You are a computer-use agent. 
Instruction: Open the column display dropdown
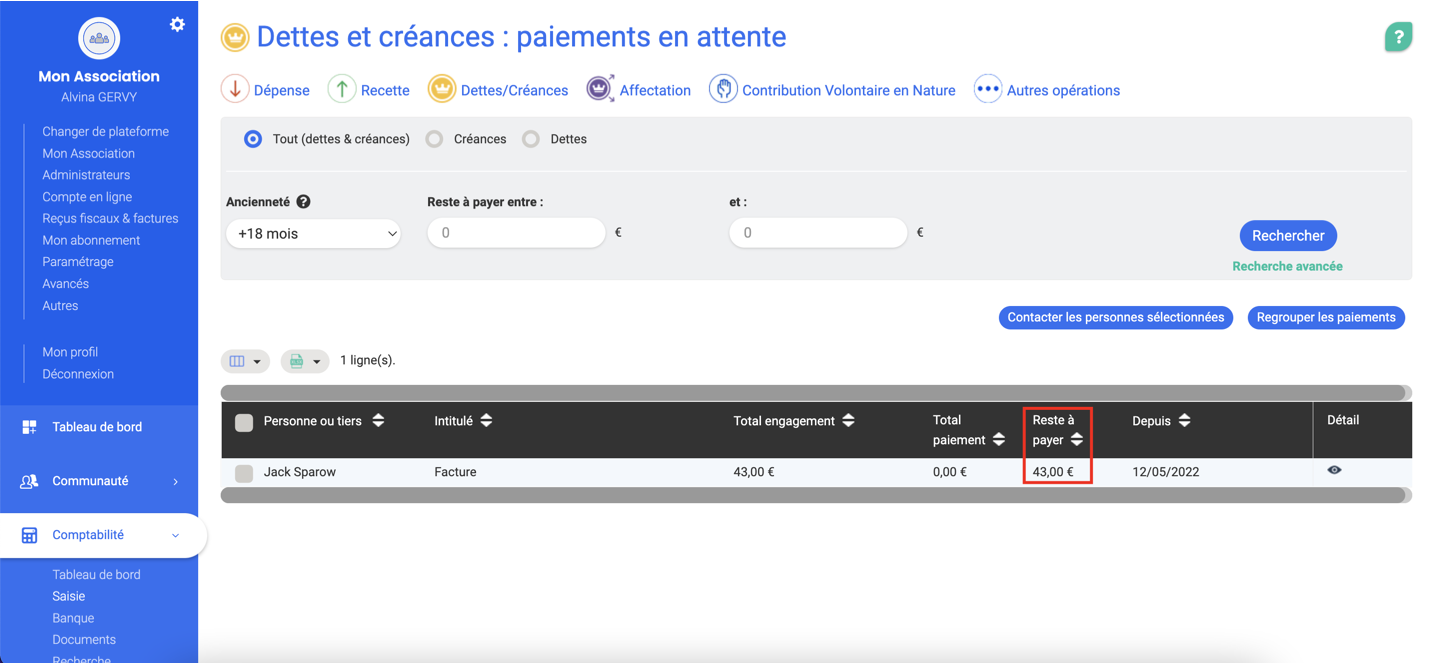pyautogui.click(x=245, y=361)
